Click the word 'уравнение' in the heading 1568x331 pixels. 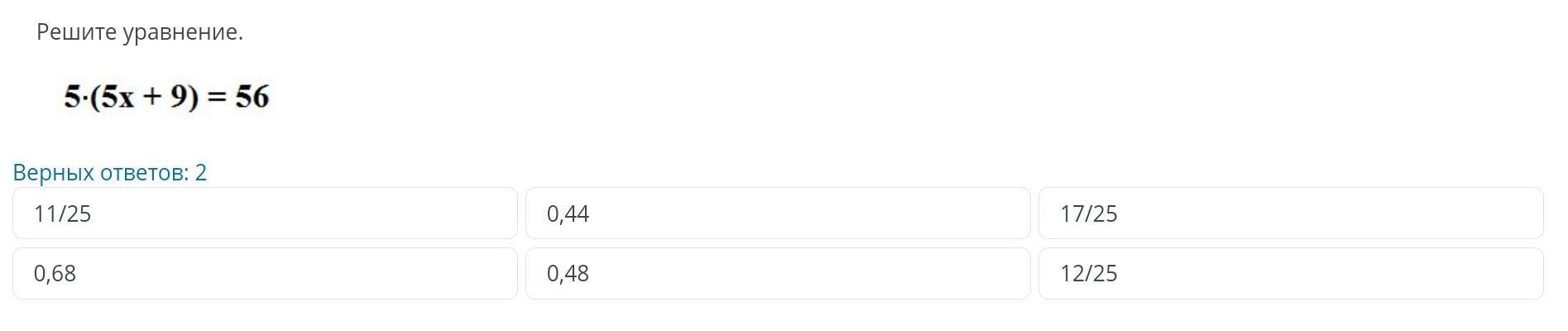coord(180,32)
